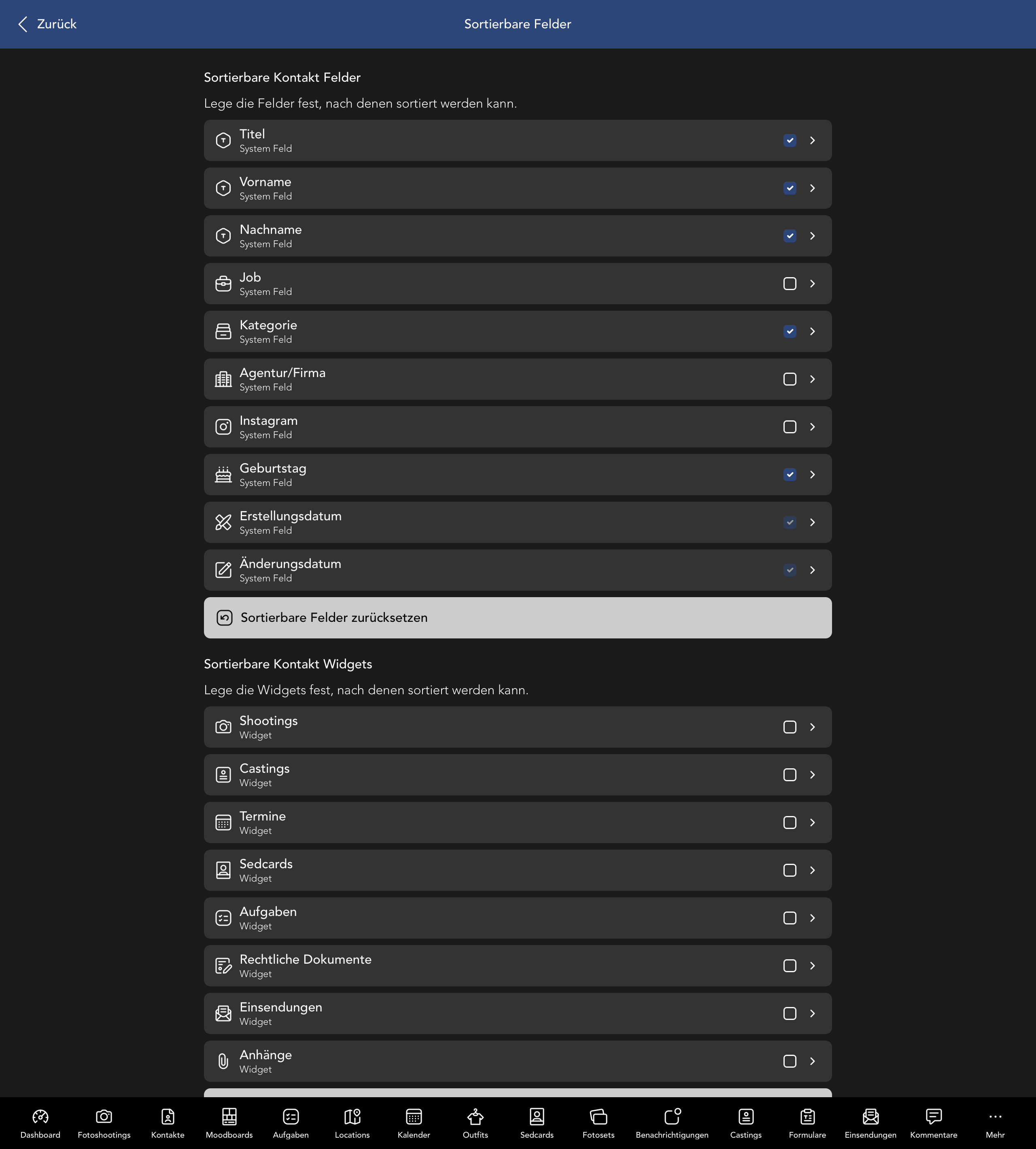
Task: Open Formulare clipboard icon
Action: (807, 1117)
